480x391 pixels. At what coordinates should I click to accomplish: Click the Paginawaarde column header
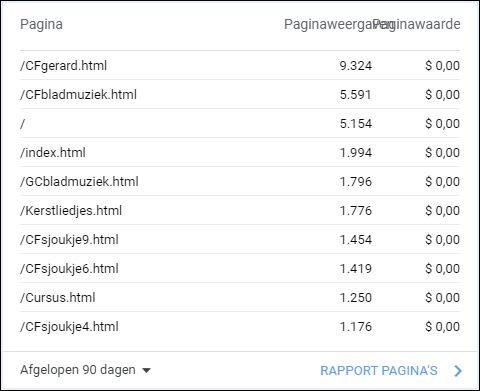417,24
